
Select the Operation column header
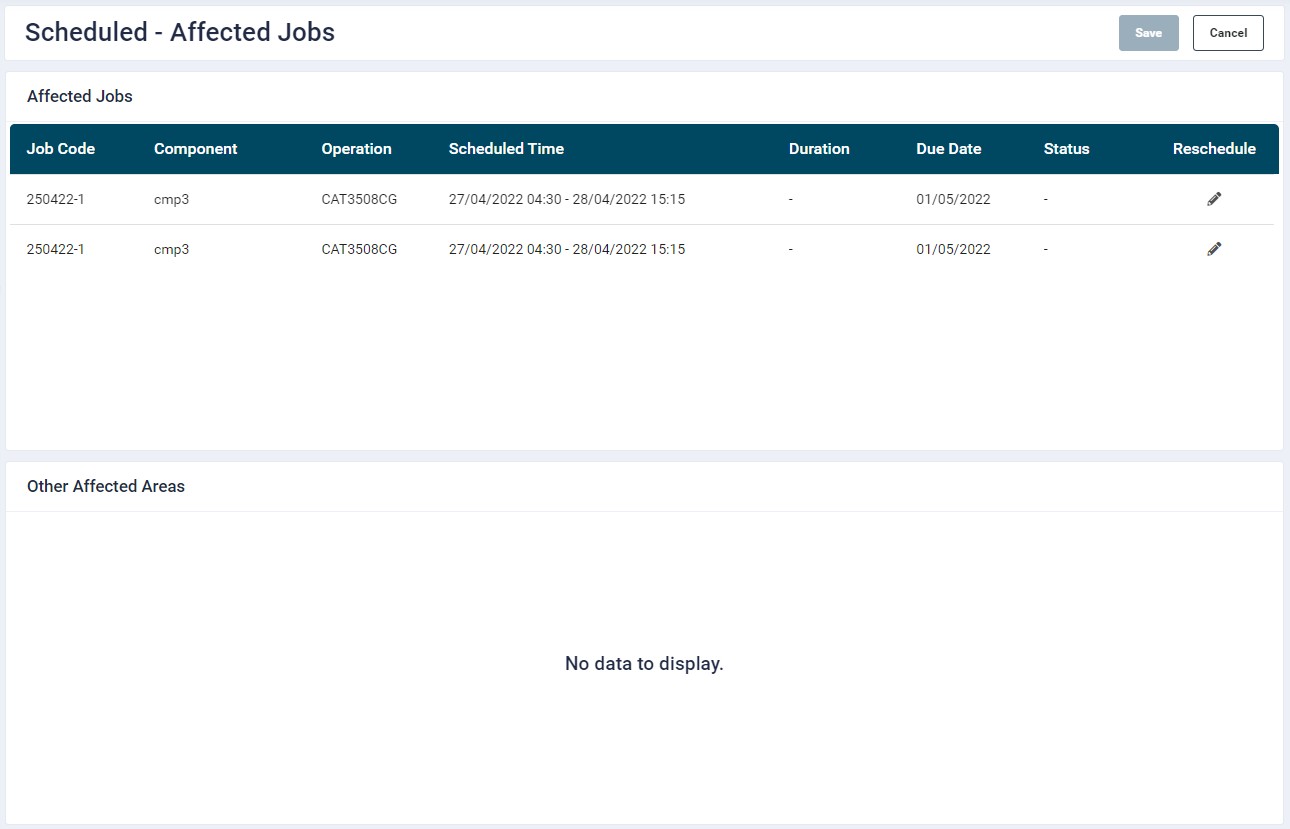pos(356,149)
